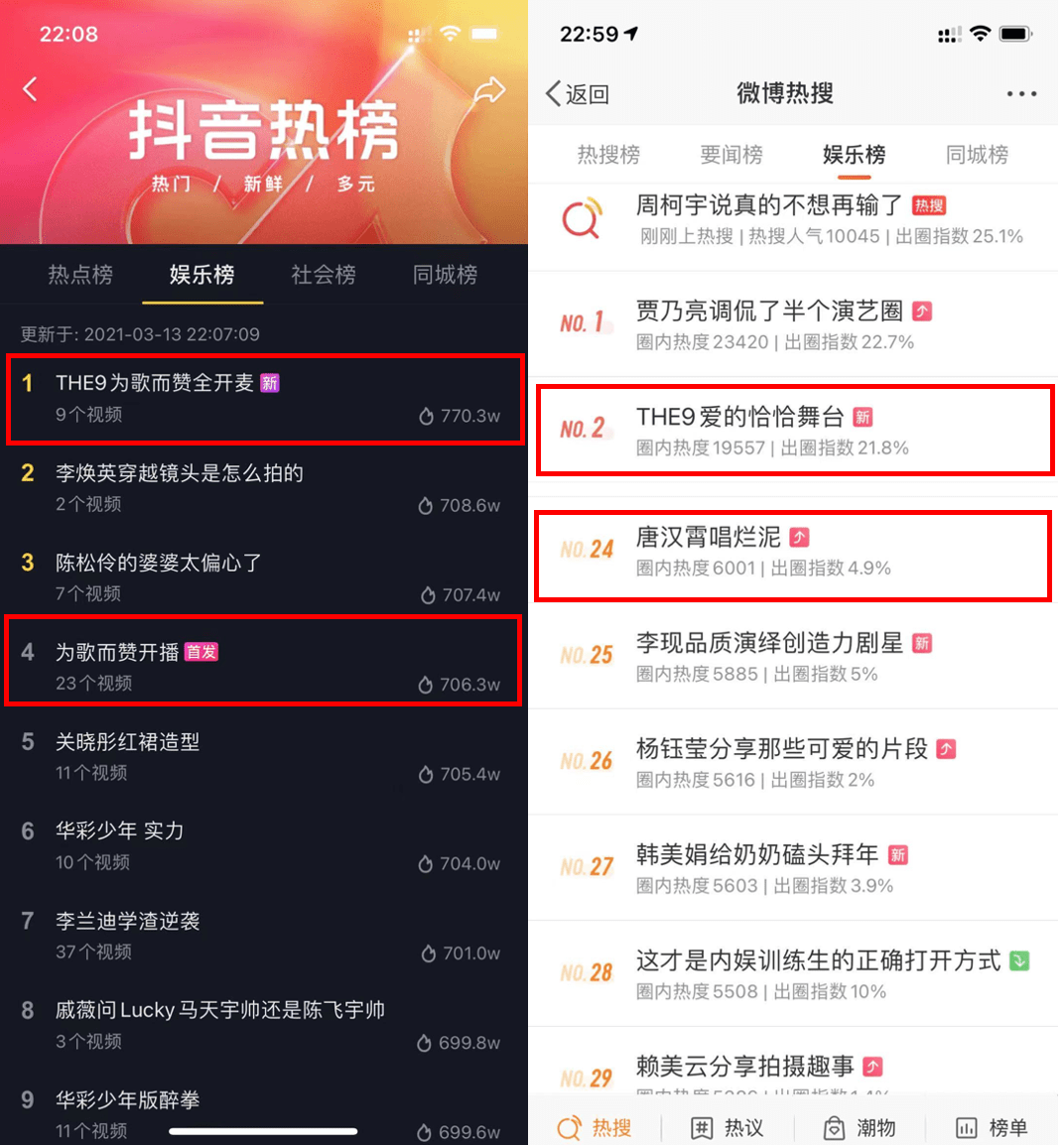The image size is (1064, 1145).
Task: Tap the flame icon next to 770.3w
Action: [x=426, y=417]
